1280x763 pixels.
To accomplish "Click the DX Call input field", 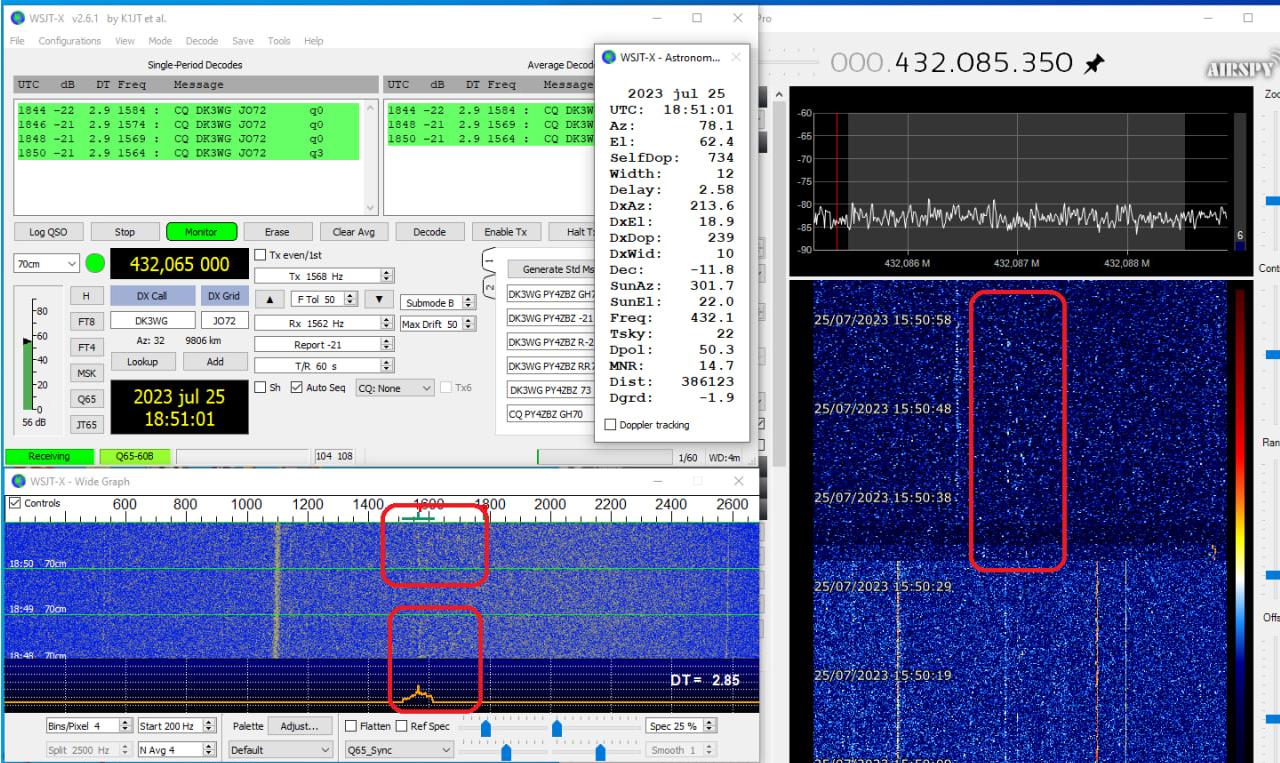I will [152, 321].
